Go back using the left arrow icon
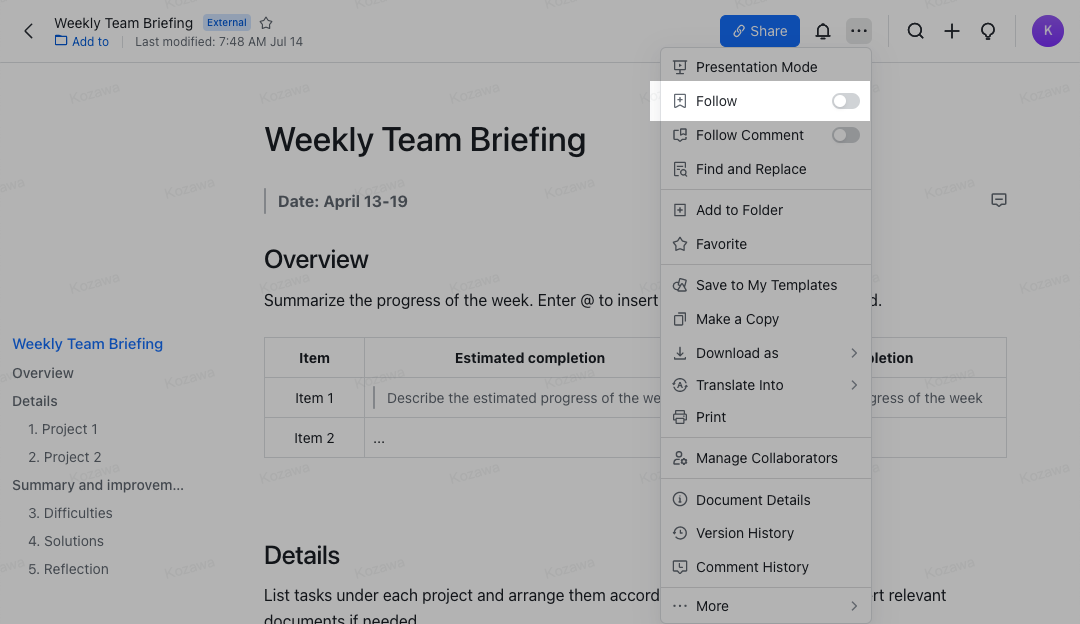 (x=28, y=31)
